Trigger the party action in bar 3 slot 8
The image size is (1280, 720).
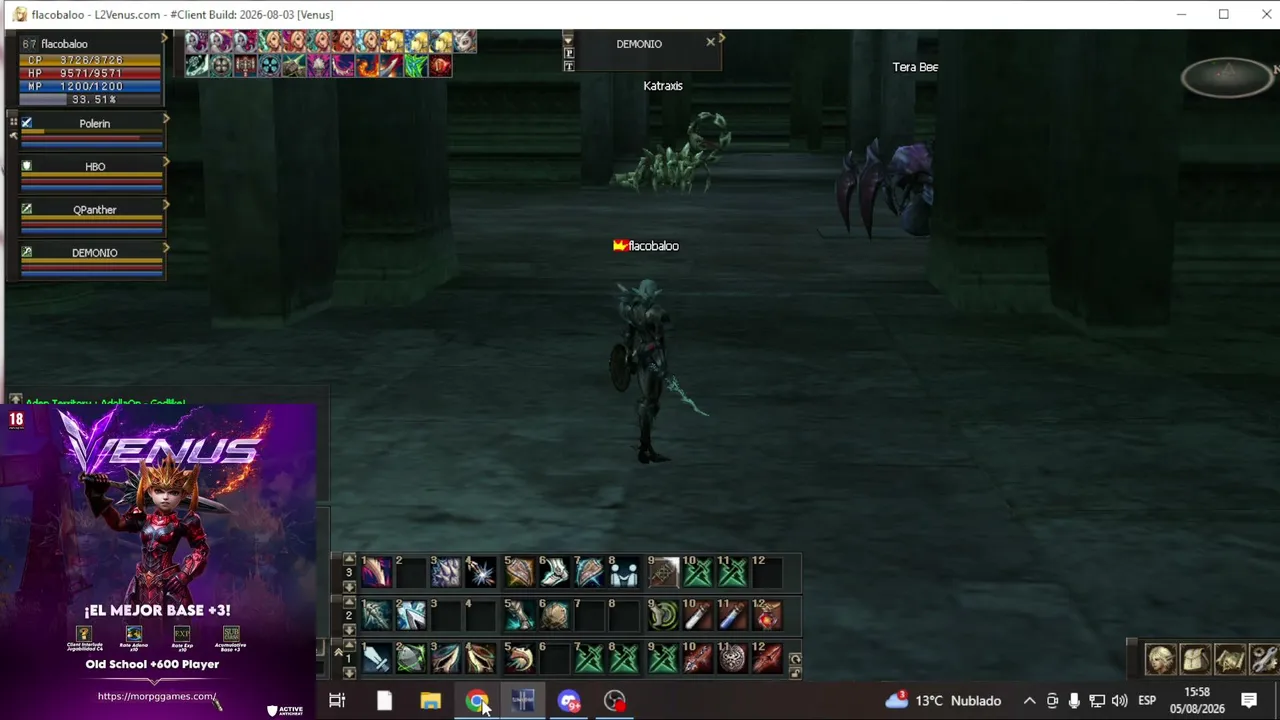(624, 572)
